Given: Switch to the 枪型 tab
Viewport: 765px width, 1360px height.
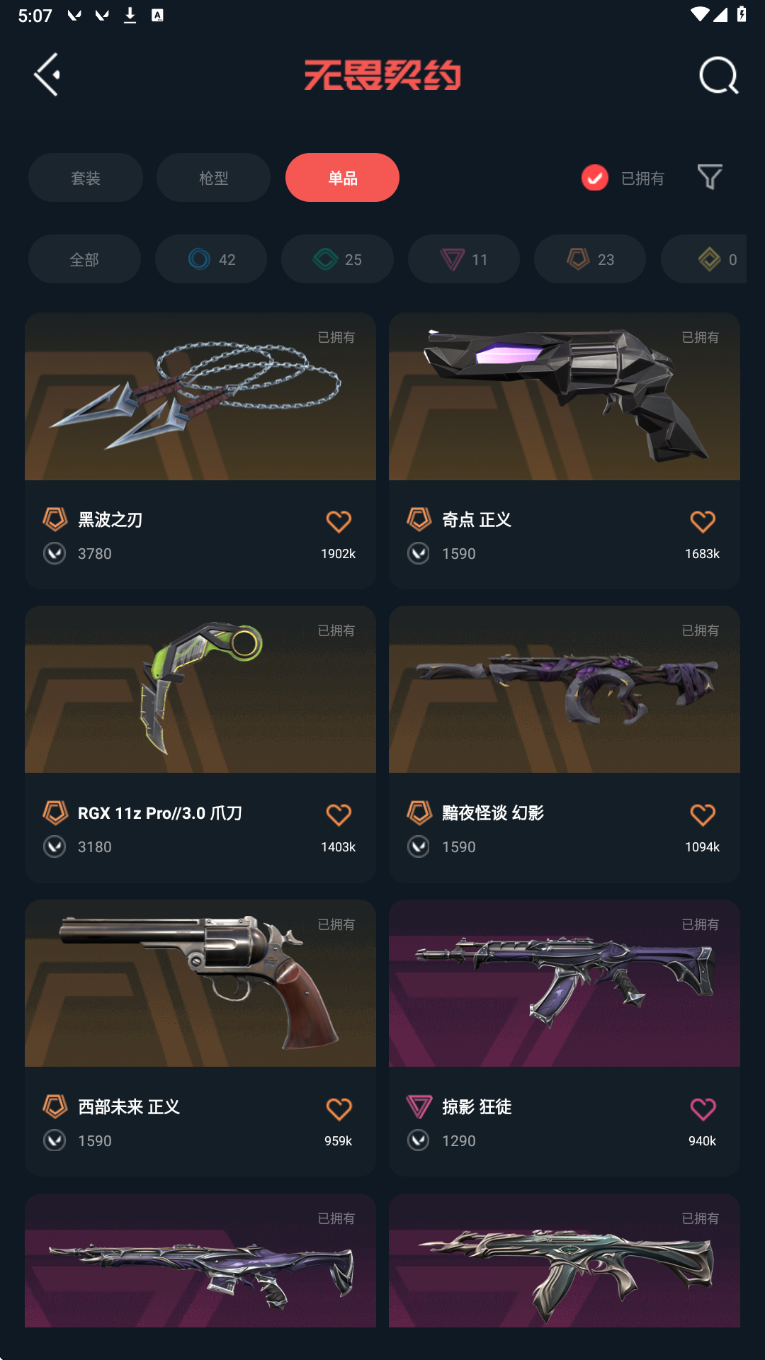Looking at the screenshot, I should [x=214, y=178].
